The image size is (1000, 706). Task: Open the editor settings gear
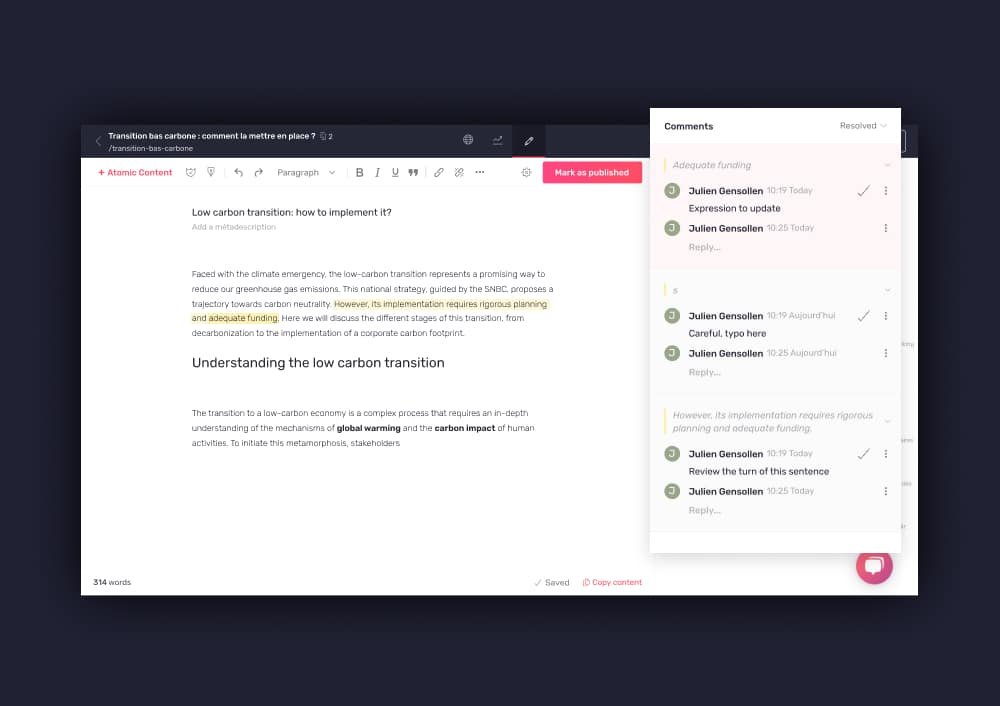coord(526,172)
